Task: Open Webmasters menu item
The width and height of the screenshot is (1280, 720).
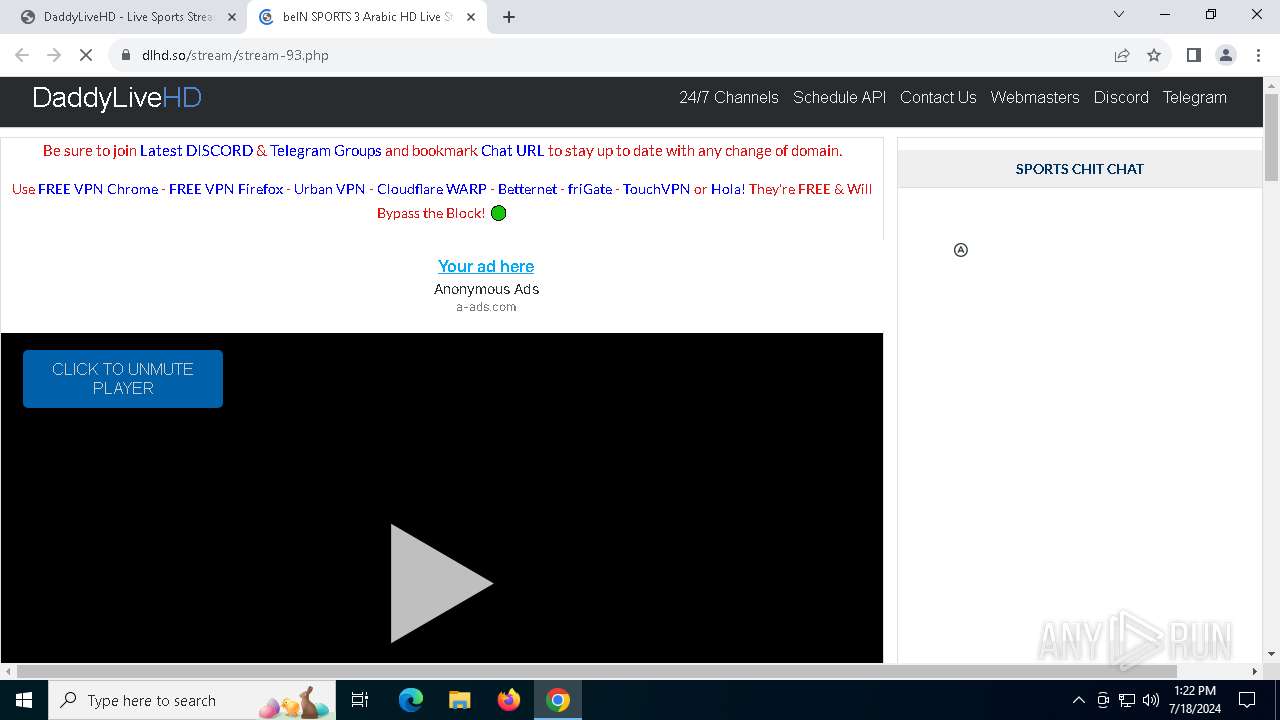Action: [1035, 97]
